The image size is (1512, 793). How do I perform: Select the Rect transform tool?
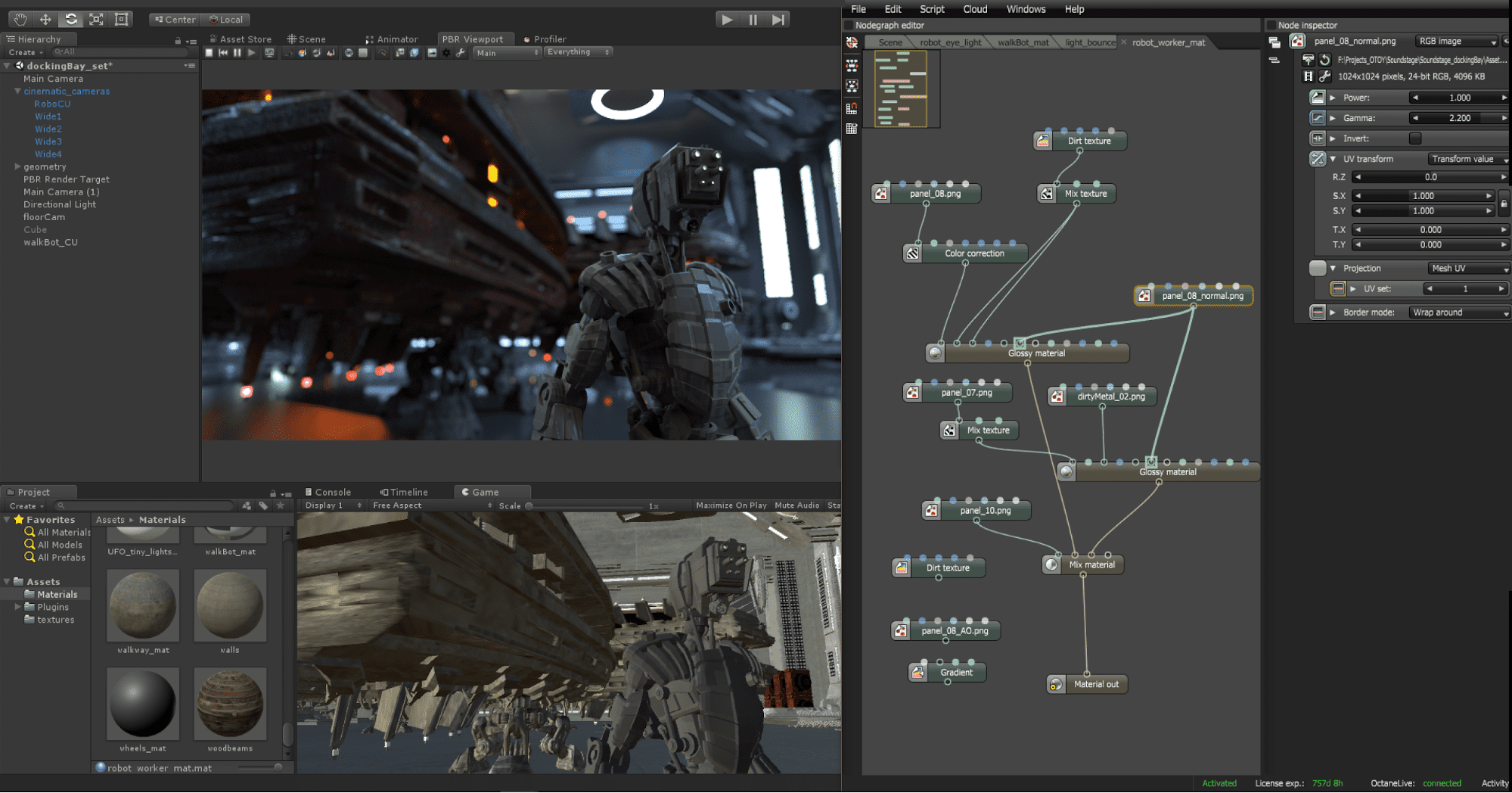click(x=121, y=19)
